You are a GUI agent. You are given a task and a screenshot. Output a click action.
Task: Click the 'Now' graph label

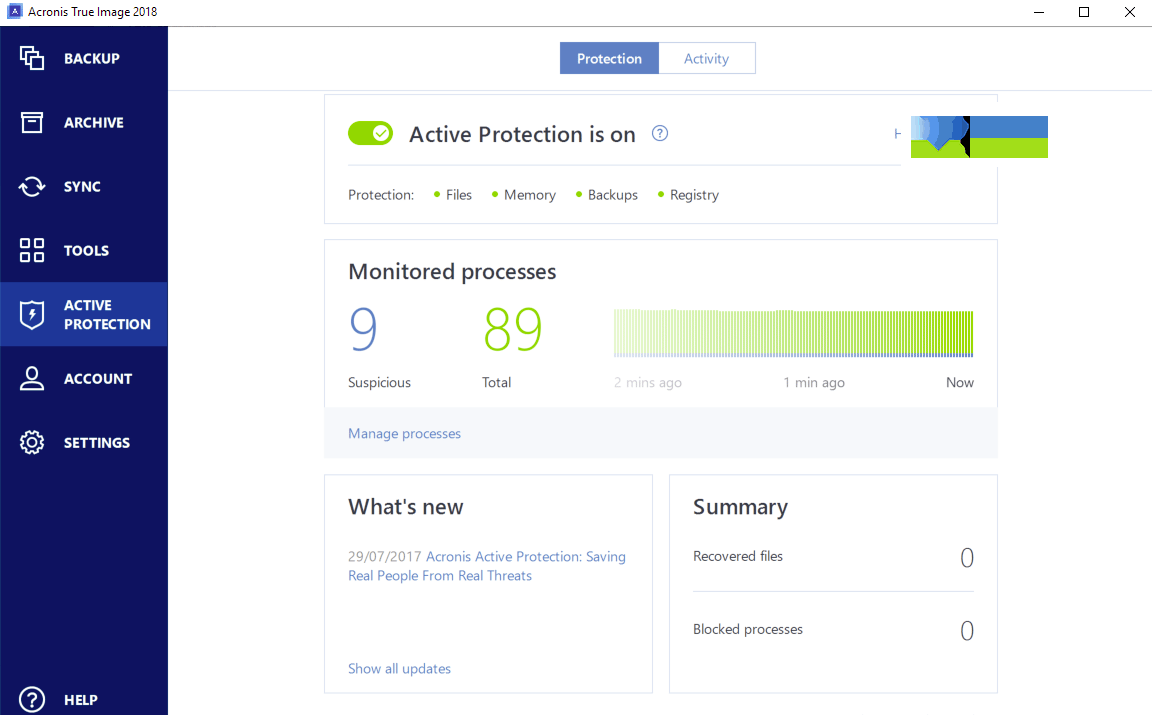[x=960, y=382]
